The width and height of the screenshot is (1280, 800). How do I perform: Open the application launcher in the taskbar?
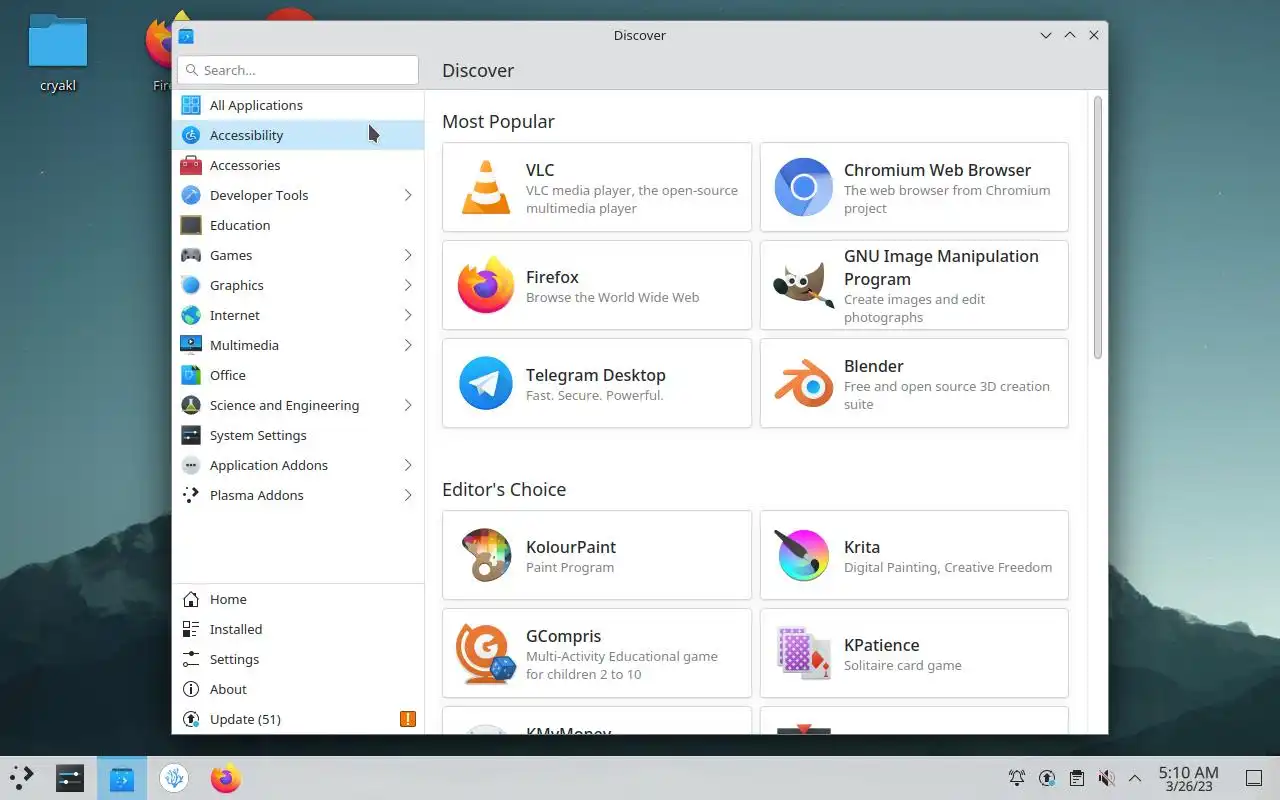(x=22, y=778)
